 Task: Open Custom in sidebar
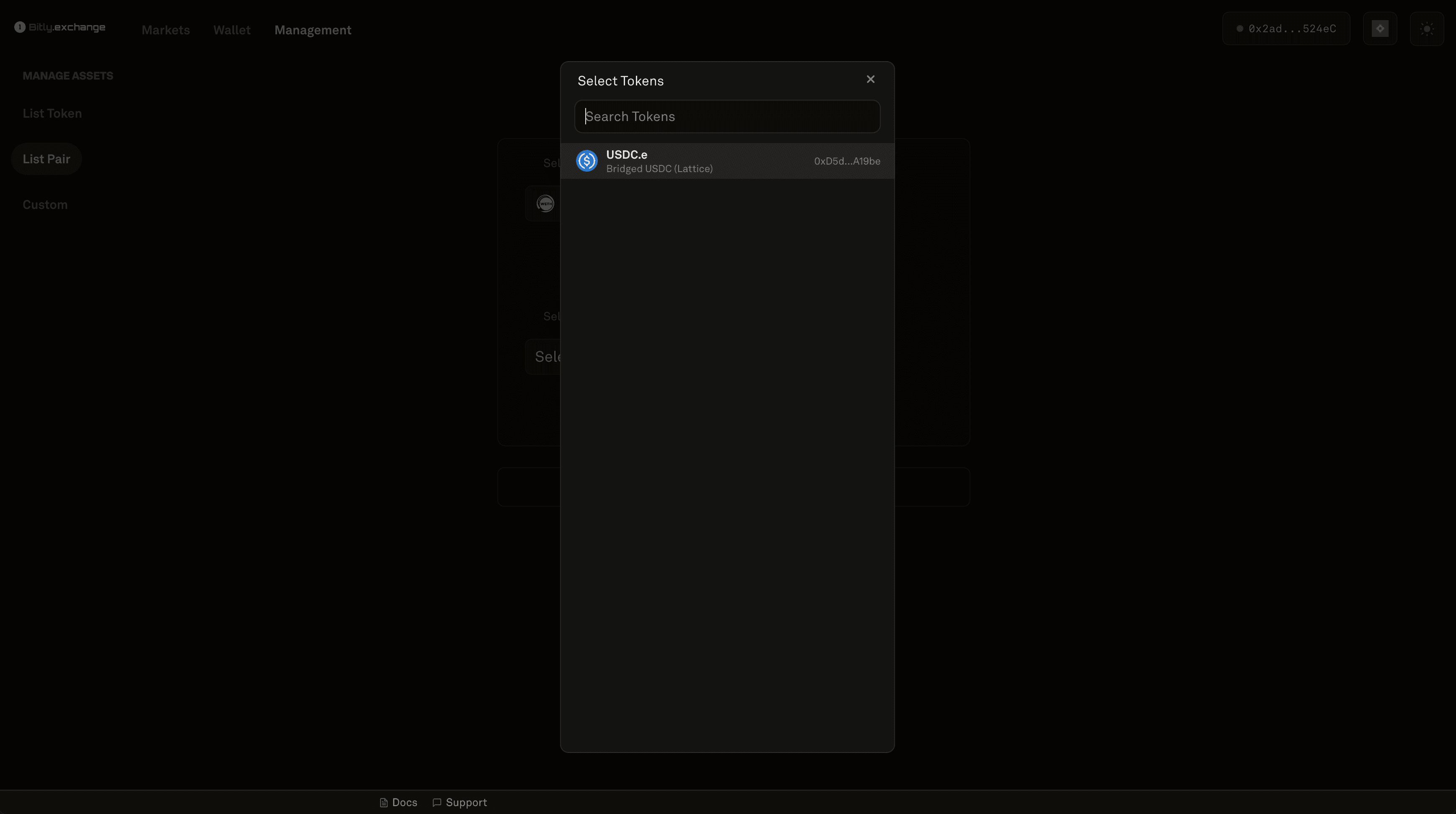tap(45, 205)
